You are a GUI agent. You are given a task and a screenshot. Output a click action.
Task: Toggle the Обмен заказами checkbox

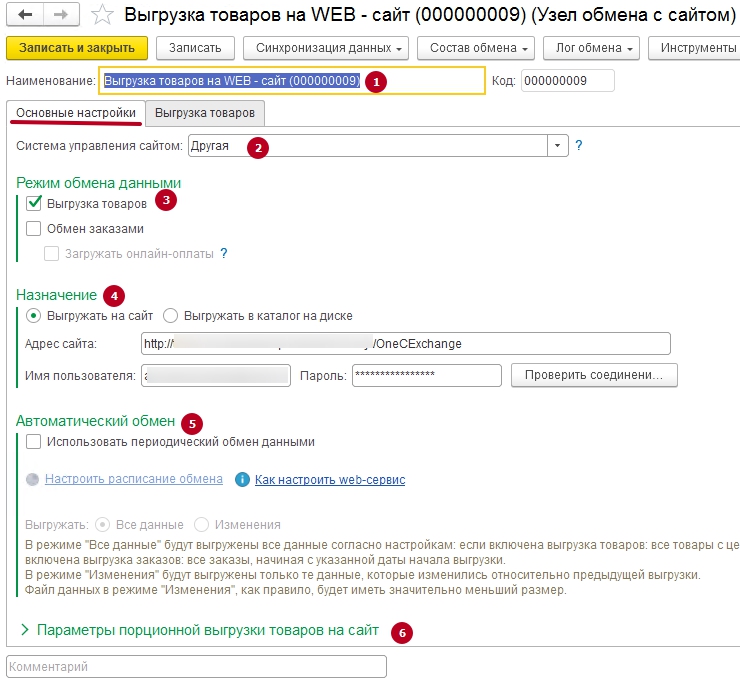click(x=35, y=229)
